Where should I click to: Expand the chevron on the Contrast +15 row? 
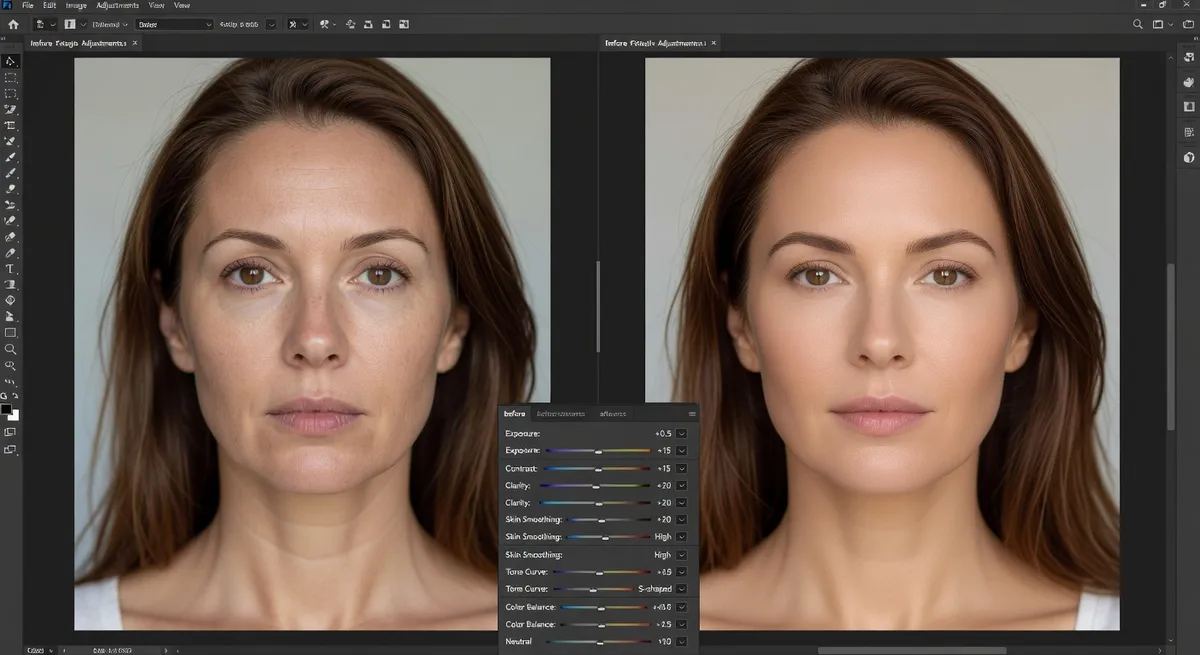[682, 468]
